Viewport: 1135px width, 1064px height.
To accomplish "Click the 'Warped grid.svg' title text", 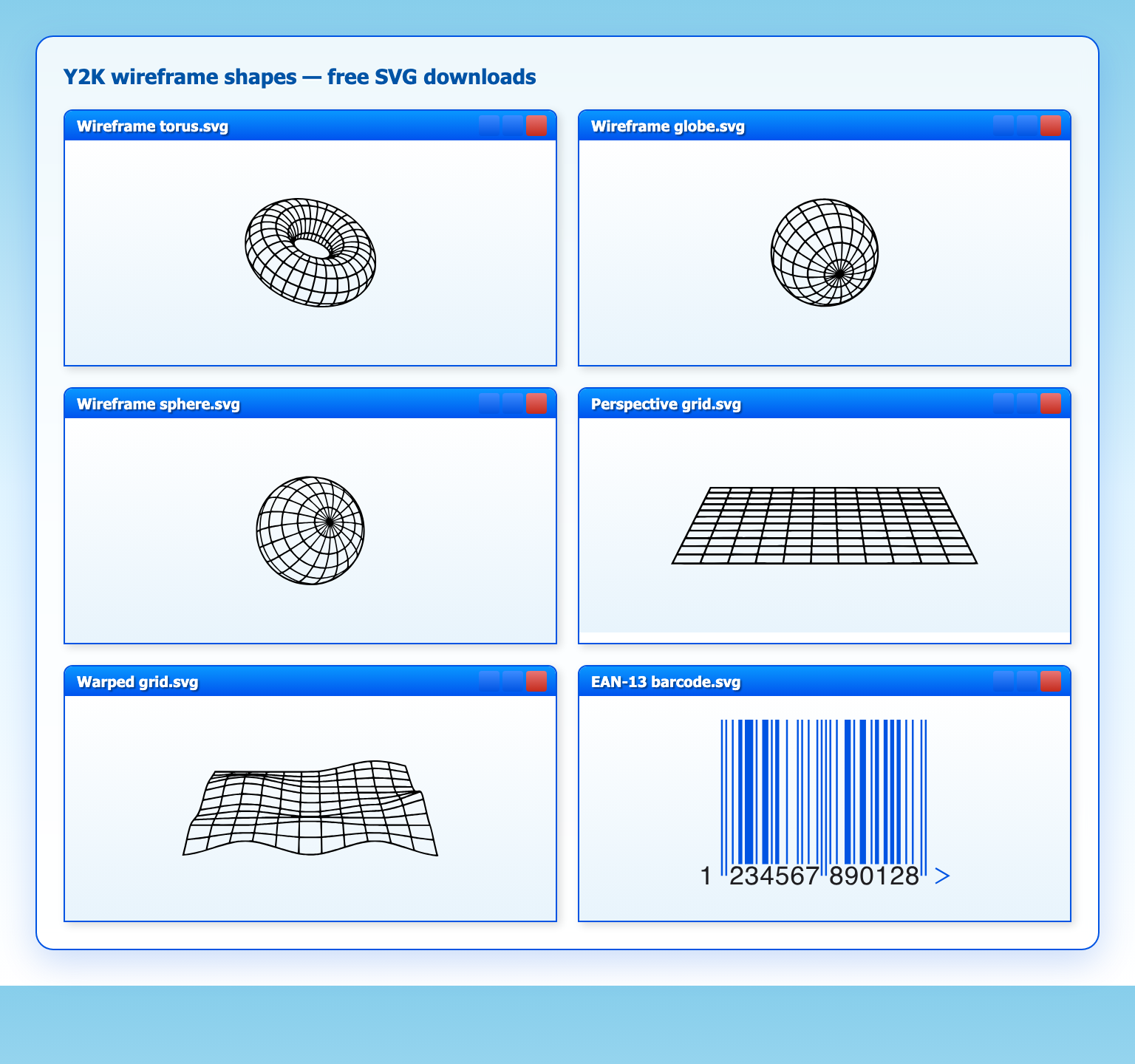I will click(x=138, y=682).
